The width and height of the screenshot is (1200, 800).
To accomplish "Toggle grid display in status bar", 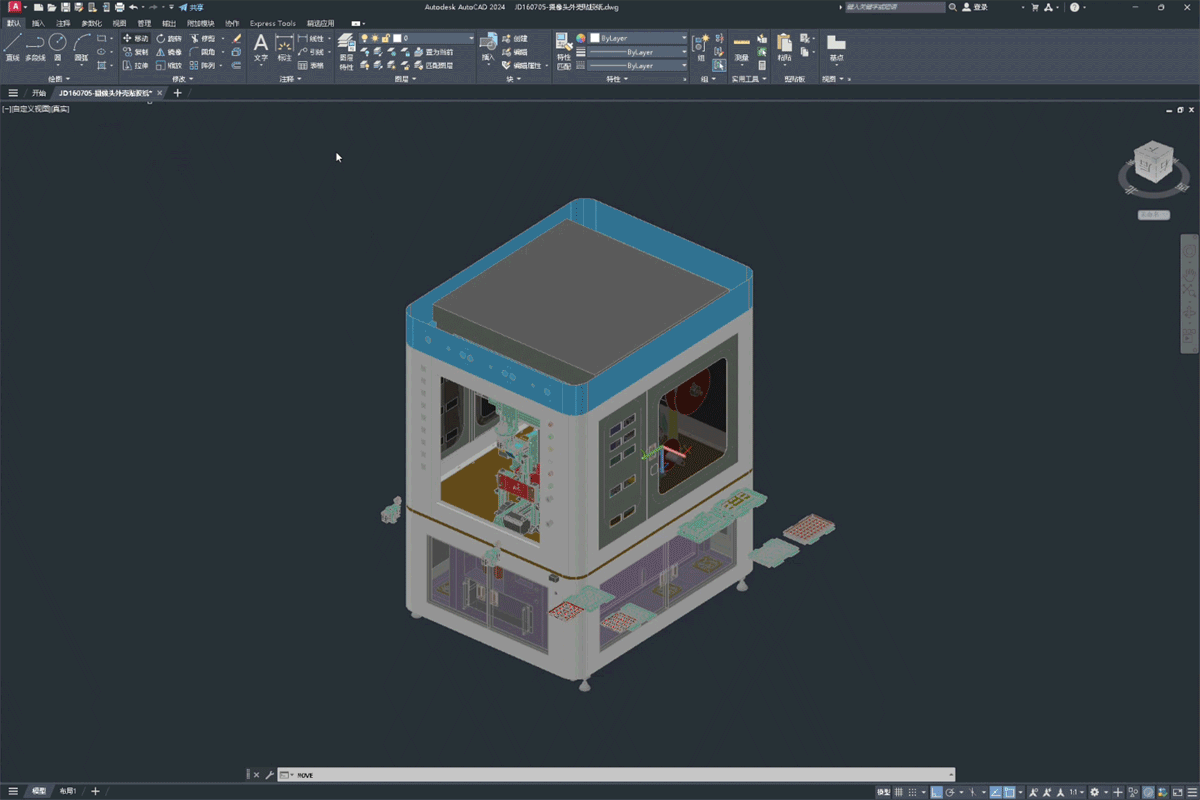I will tap(899, 792).
